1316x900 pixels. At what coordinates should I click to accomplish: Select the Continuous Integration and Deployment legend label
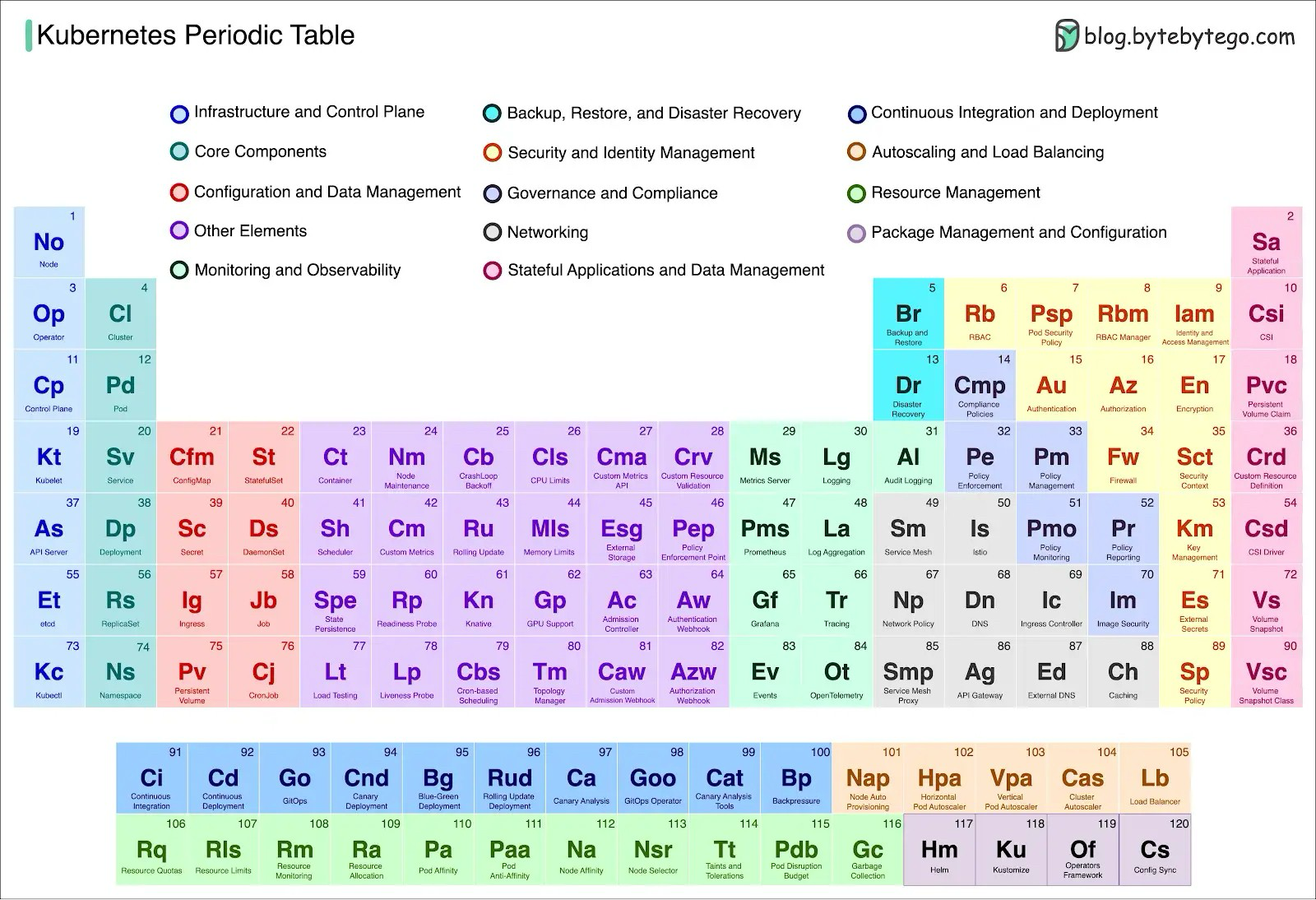click(x=1014, y=113)
